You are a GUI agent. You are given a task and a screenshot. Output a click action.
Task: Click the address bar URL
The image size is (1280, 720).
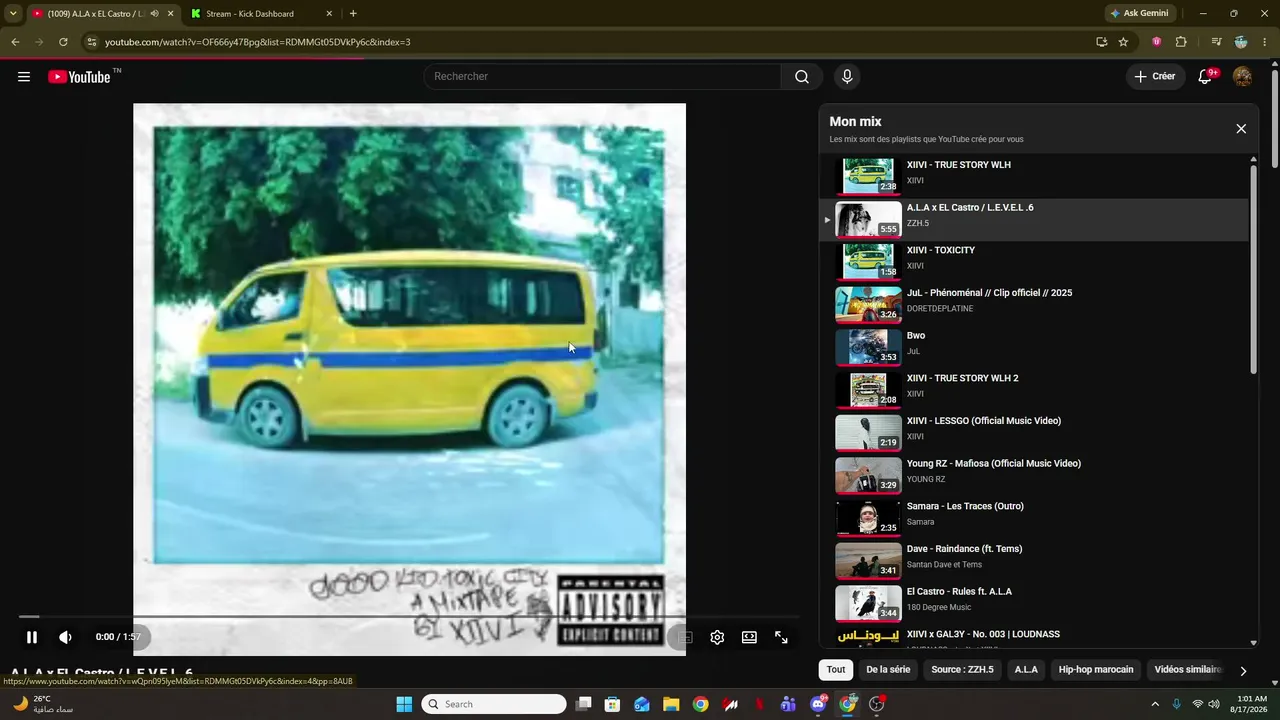pos(258,42)
